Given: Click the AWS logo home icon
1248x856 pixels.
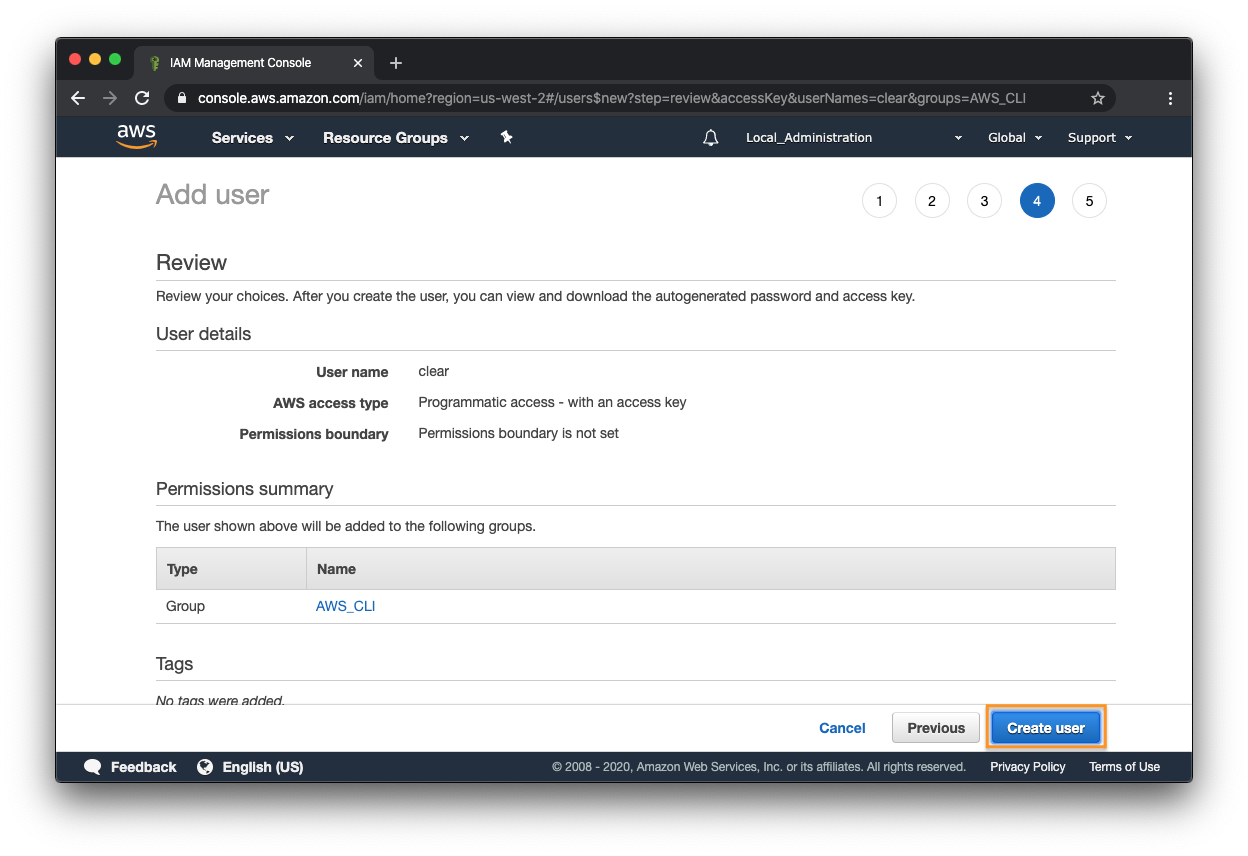Looking at the screenshot, I should (137, 137).
